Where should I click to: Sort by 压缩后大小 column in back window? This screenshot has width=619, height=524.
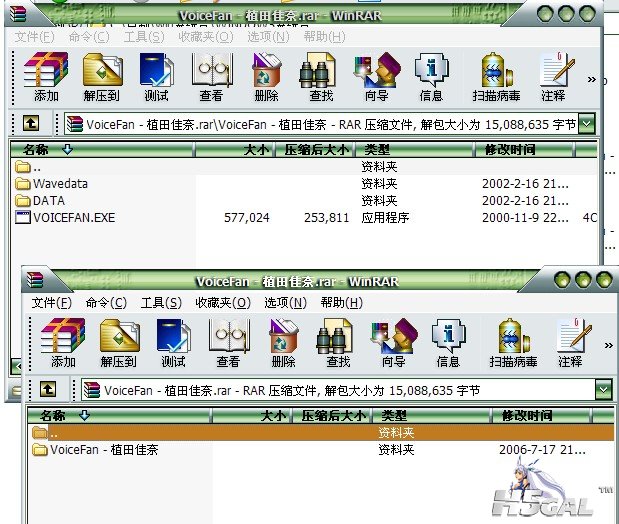tap(316, 150)
